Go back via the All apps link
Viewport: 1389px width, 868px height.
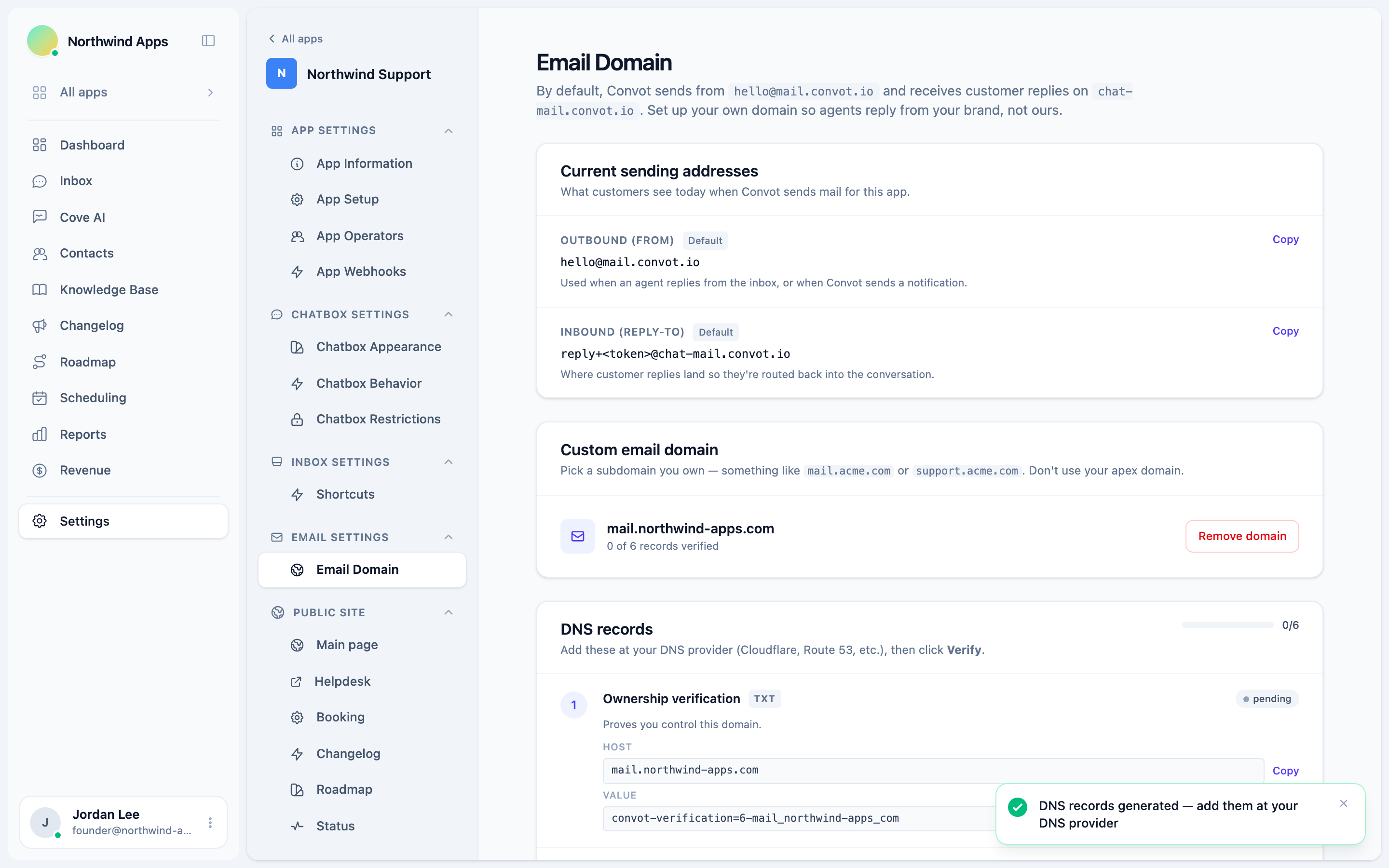click(296, 39)
